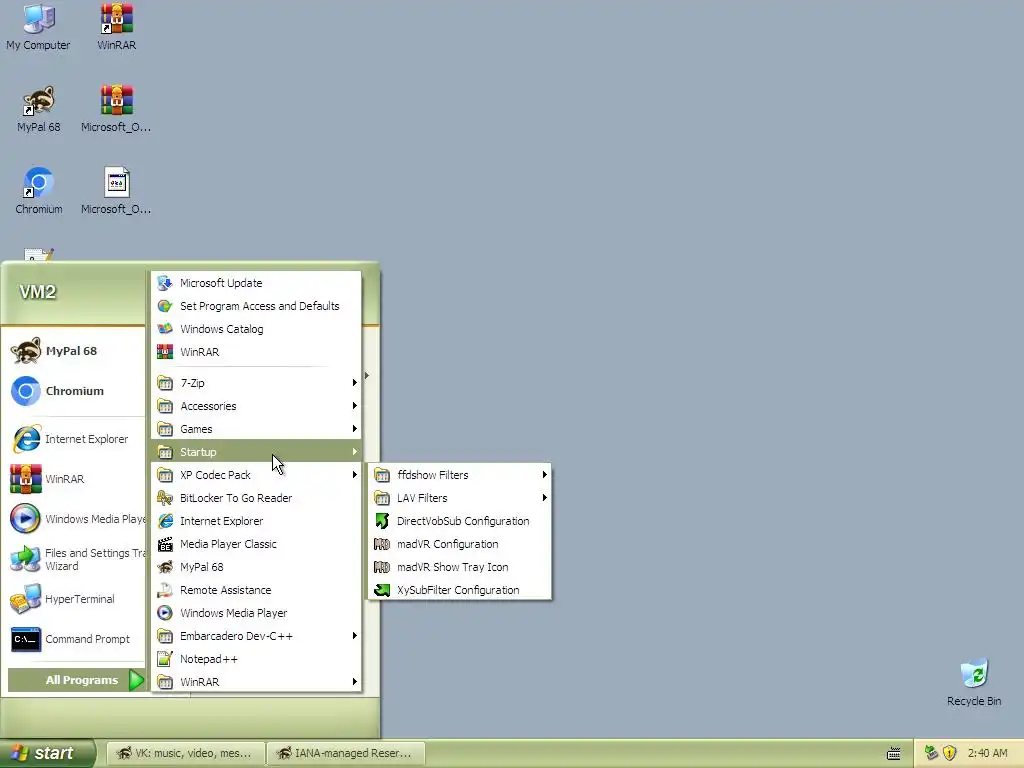The width and height of the screenshot is (1024, 768).
Task: Expand LAV Filters submenu
Action: click(x=460, y=498)
